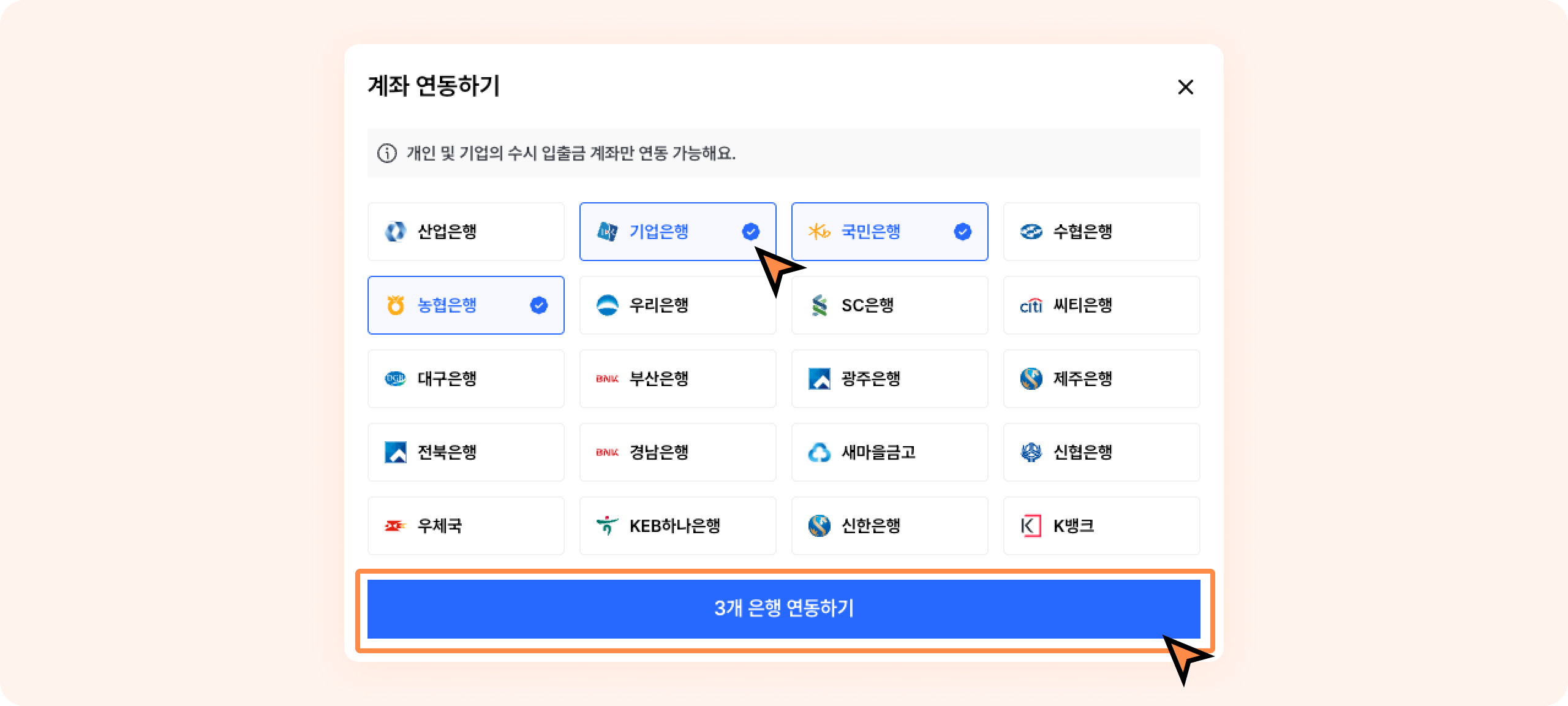Select the 대구은행 bank option
This screenshot has height=706, width=1568.
[x=466, y=379]
